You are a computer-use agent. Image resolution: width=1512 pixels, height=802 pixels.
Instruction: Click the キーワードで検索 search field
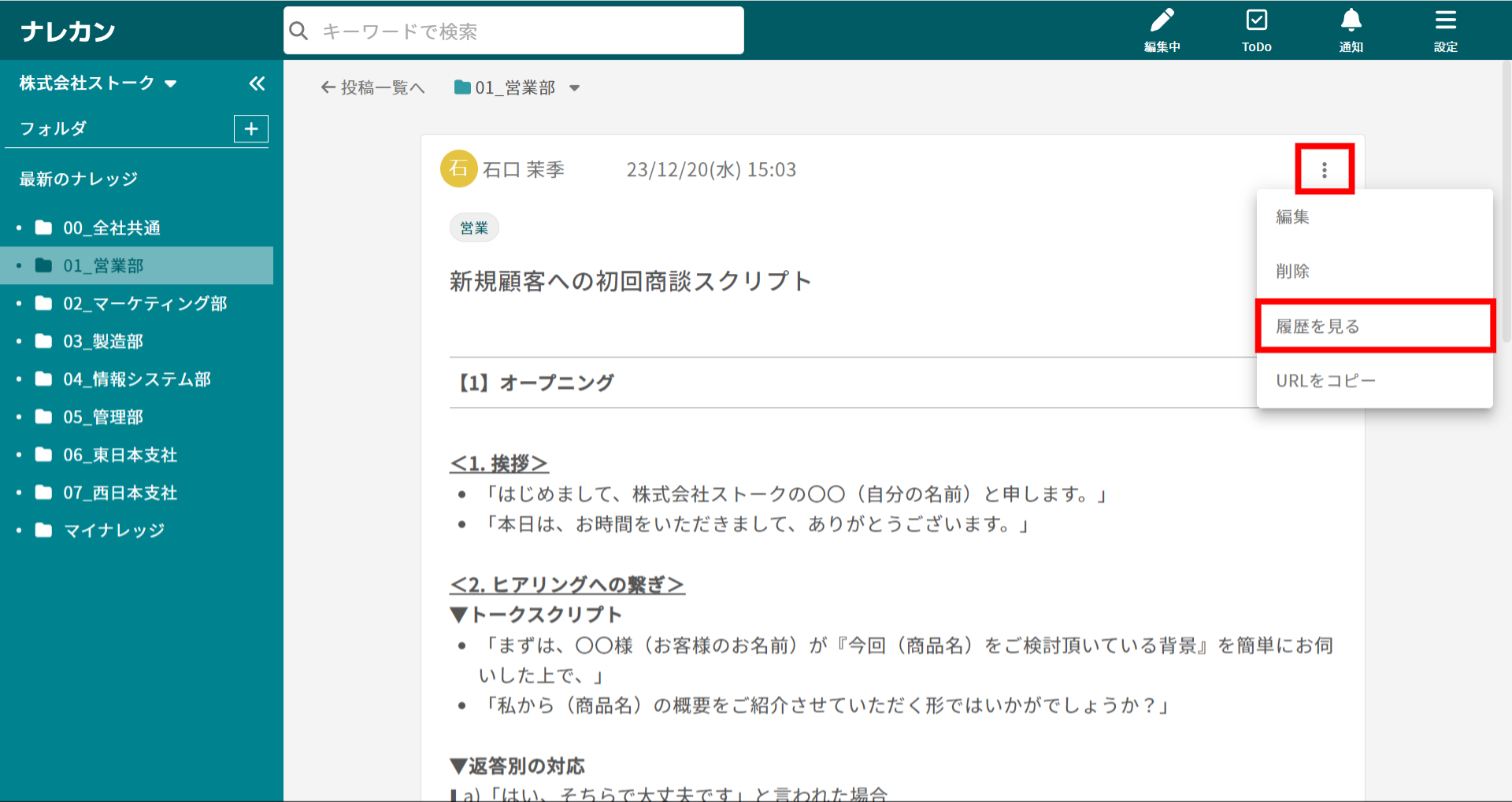click(528, 31)
